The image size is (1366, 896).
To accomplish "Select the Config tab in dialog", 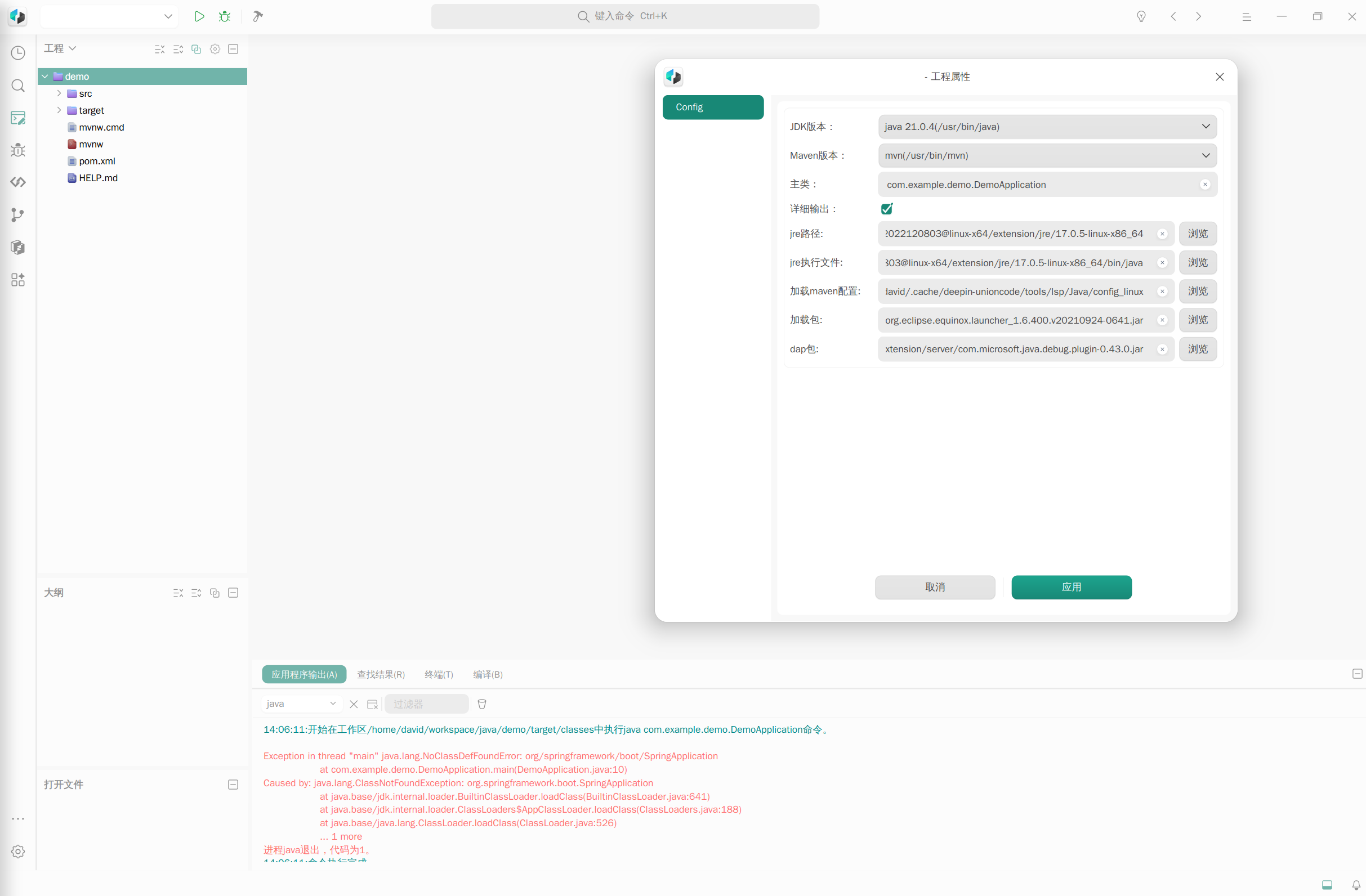I will [x=713, y=107].
